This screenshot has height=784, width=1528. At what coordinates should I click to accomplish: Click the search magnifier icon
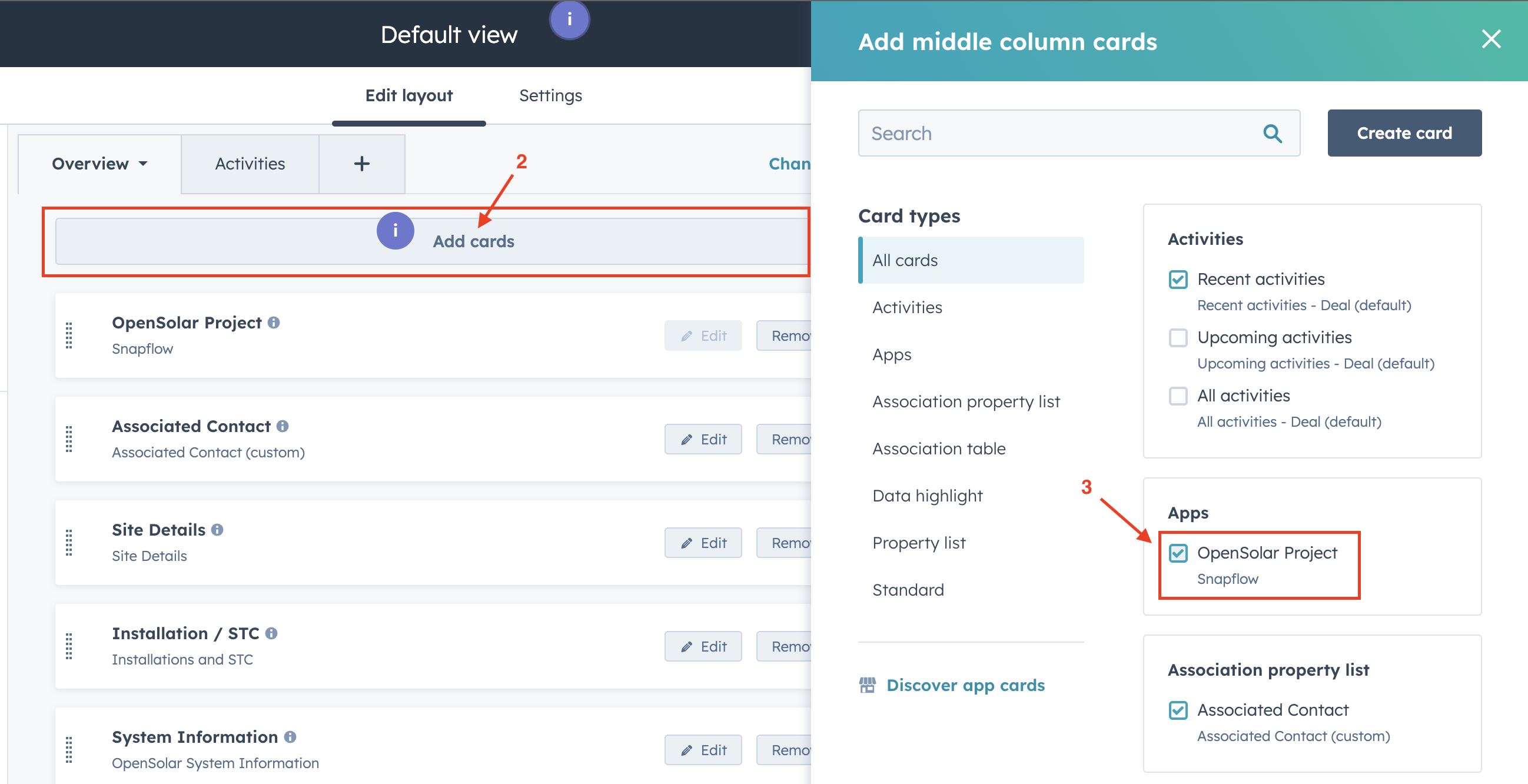point(1272,134)
